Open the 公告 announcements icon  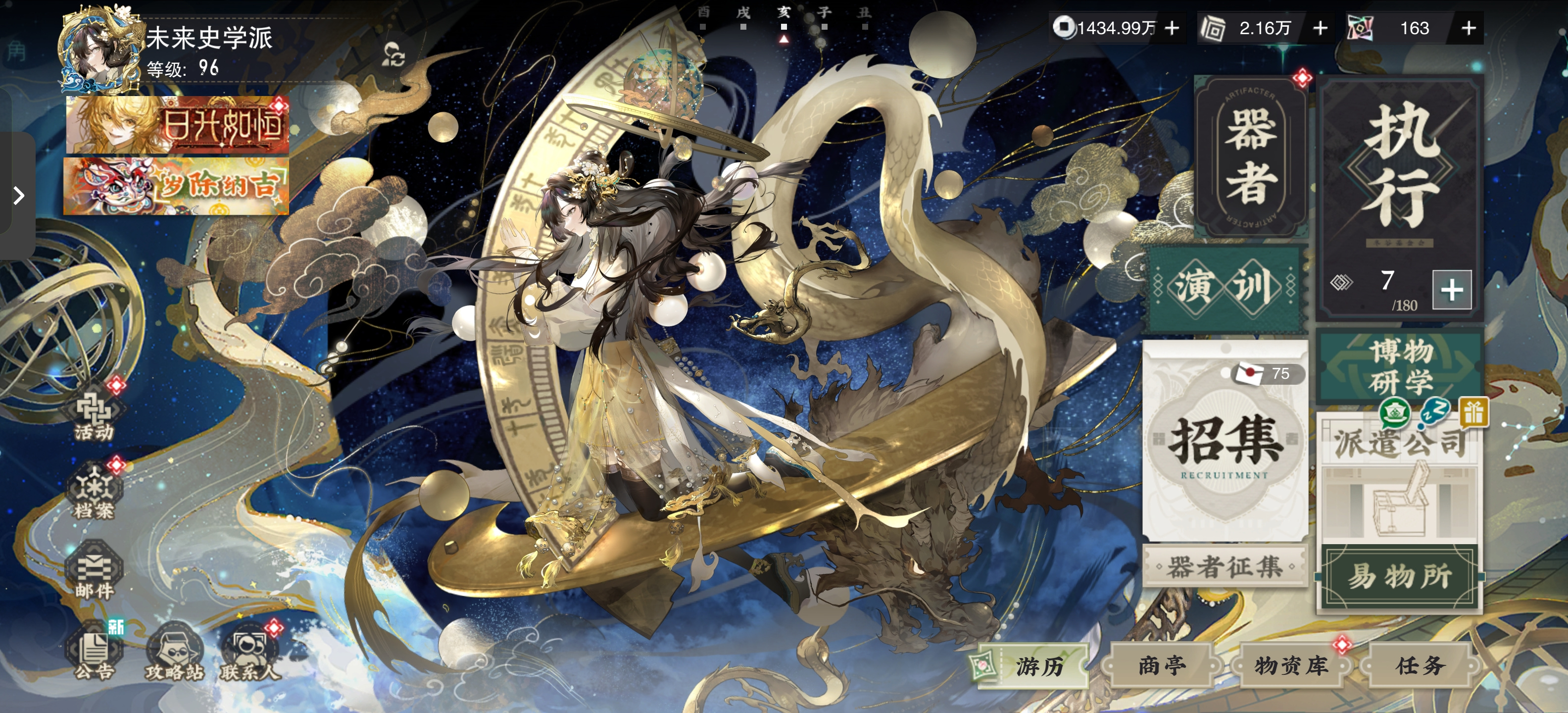[95, 652]
